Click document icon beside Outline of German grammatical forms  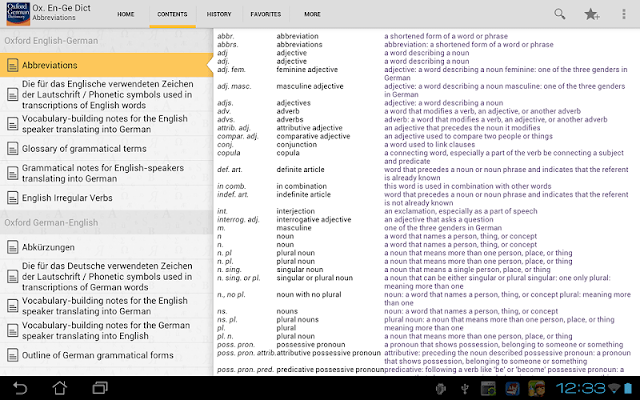pos(13,355)
